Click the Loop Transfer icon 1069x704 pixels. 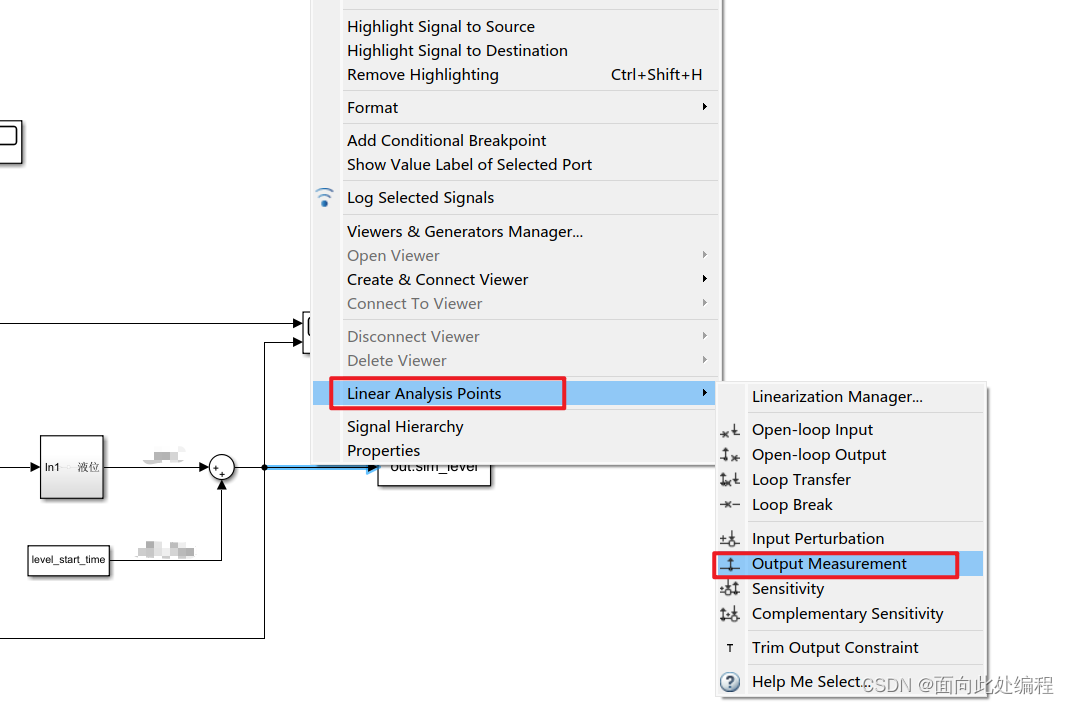pos(729,480)
